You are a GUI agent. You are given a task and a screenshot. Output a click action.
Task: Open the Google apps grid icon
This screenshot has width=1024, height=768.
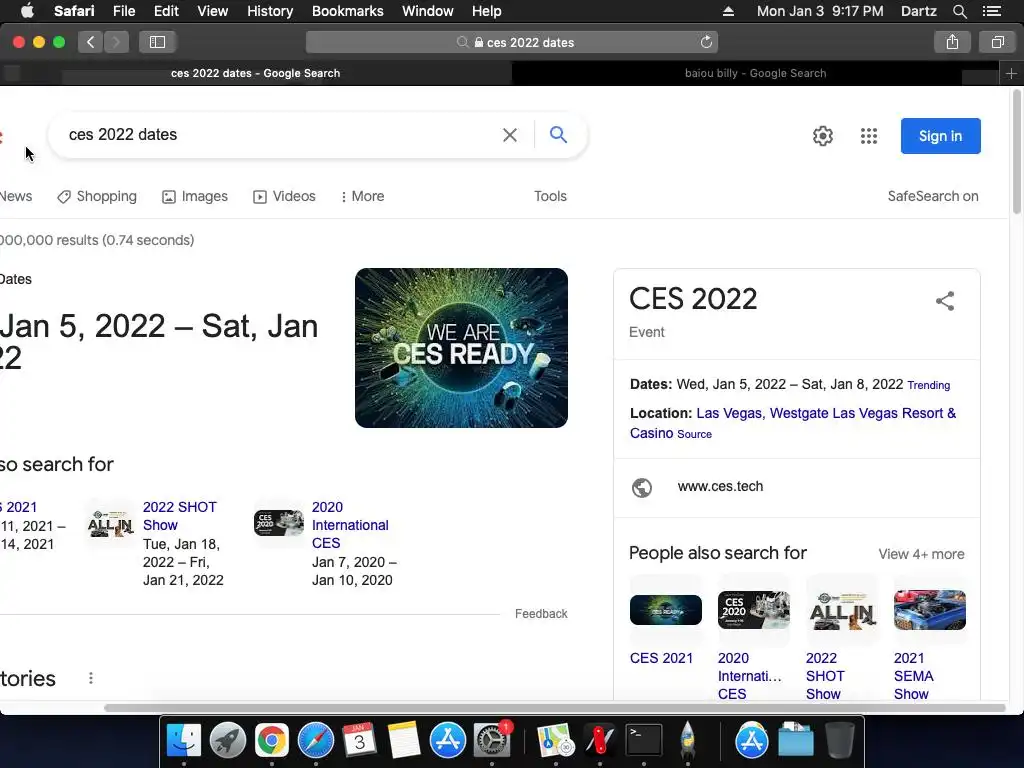pyautogui.click(x=868, y=136)
